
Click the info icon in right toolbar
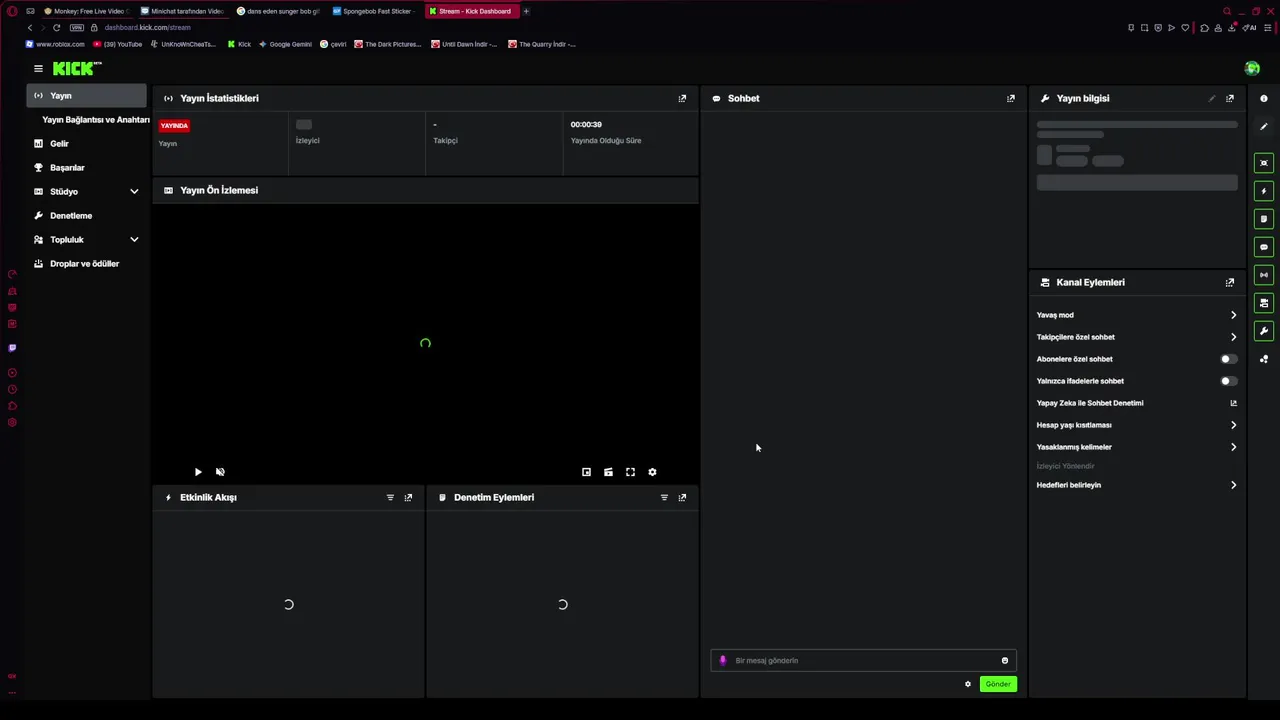[1264, 98]
